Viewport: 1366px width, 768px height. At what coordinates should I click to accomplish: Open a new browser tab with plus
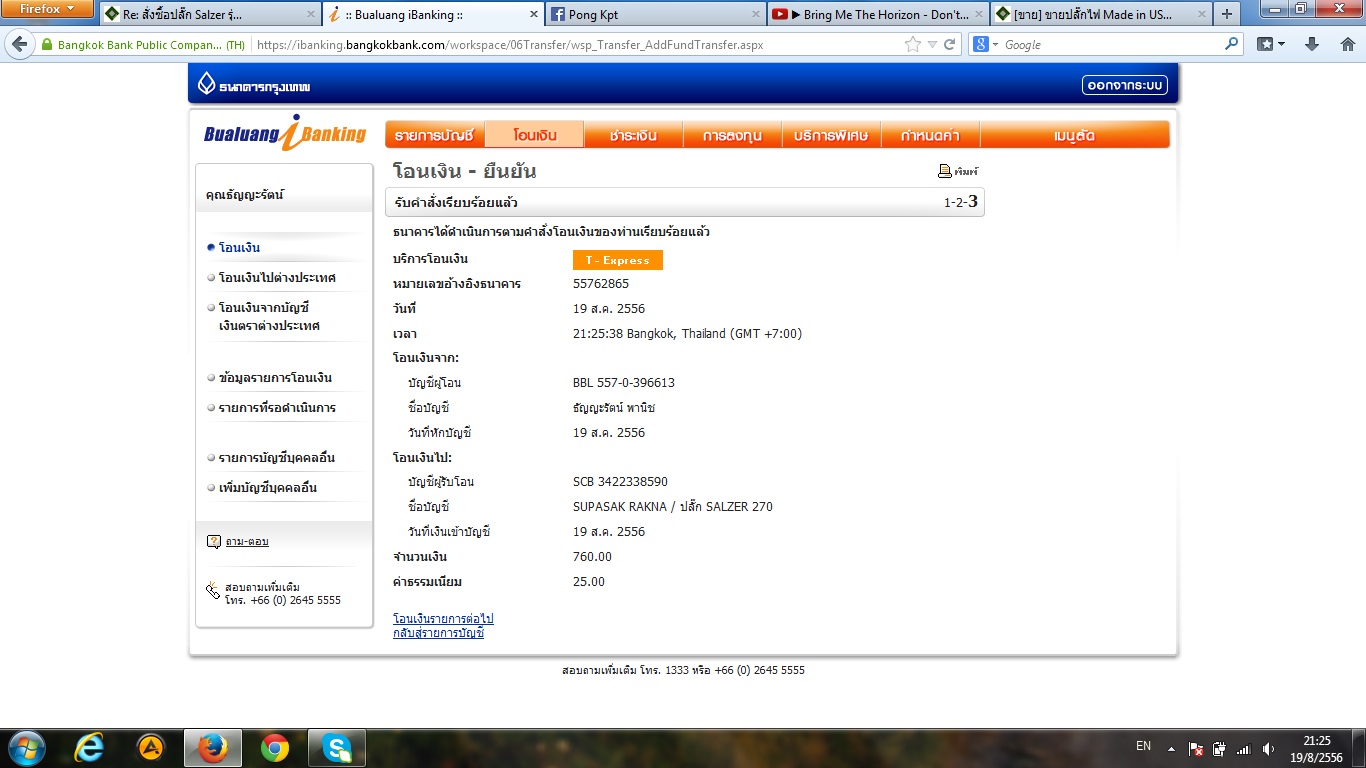click(1227, 14)
